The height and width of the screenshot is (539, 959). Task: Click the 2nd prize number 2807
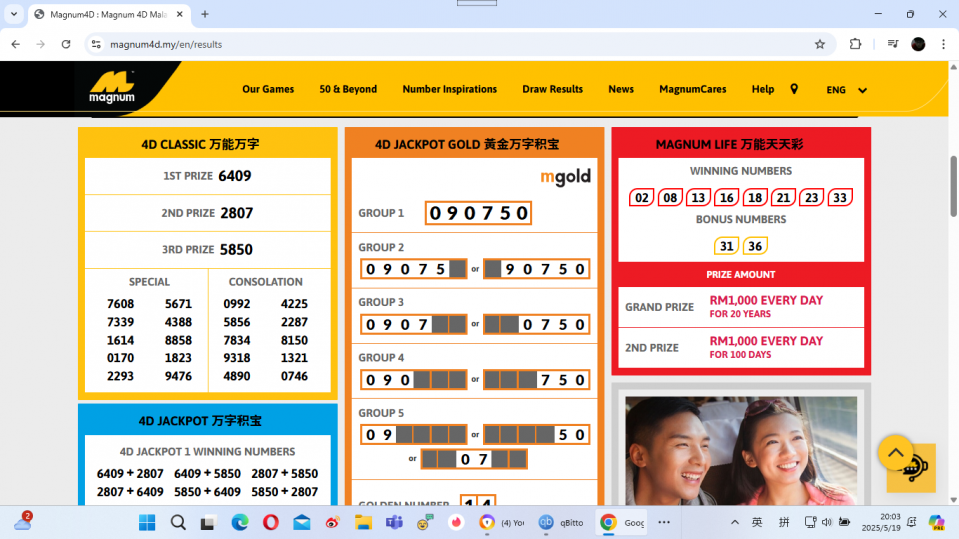(x=237, y=213)
